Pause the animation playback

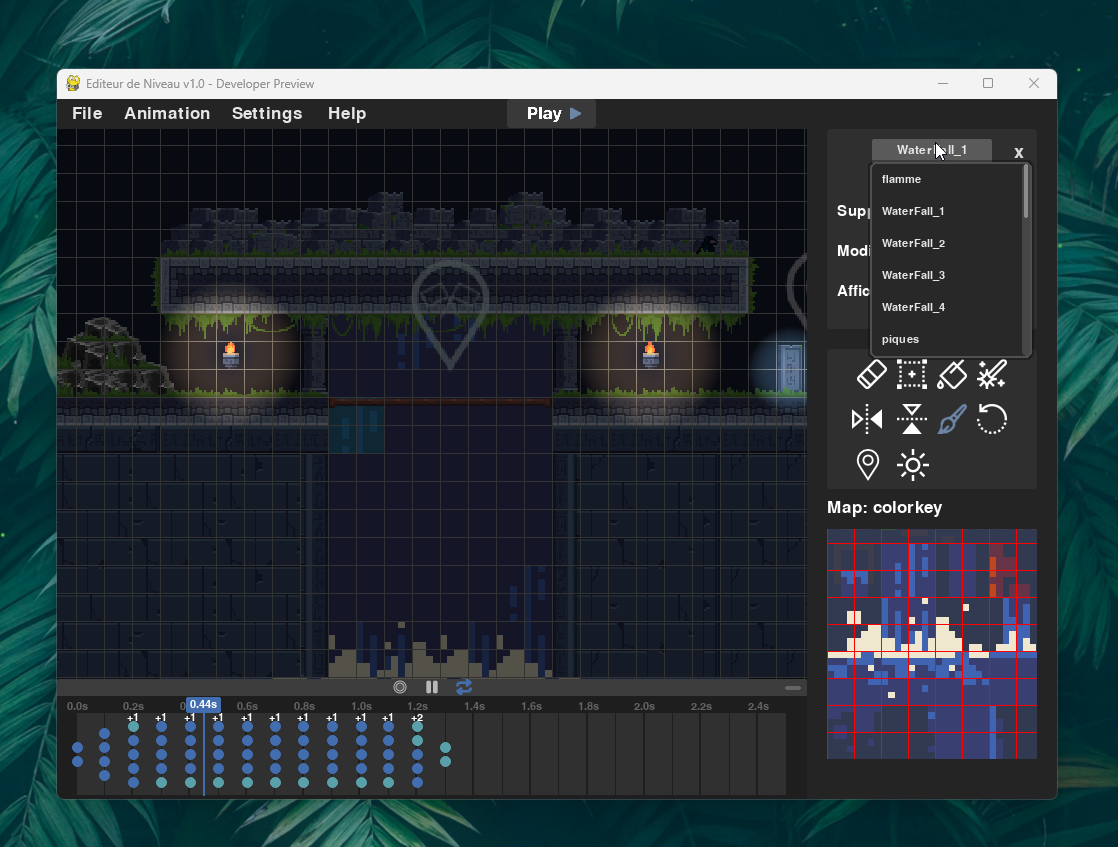pos(431,687)
